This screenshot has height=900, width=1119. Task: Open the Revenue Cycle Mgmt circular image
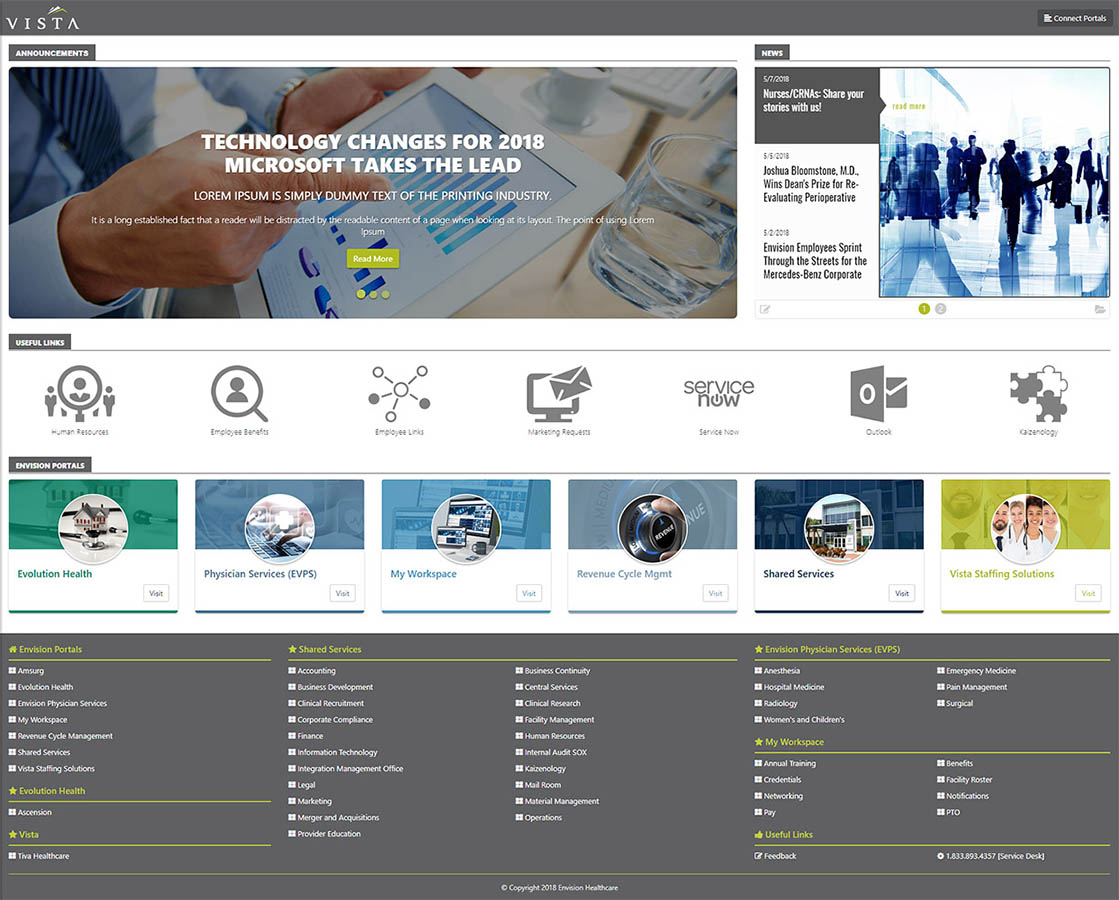[652, 529]
